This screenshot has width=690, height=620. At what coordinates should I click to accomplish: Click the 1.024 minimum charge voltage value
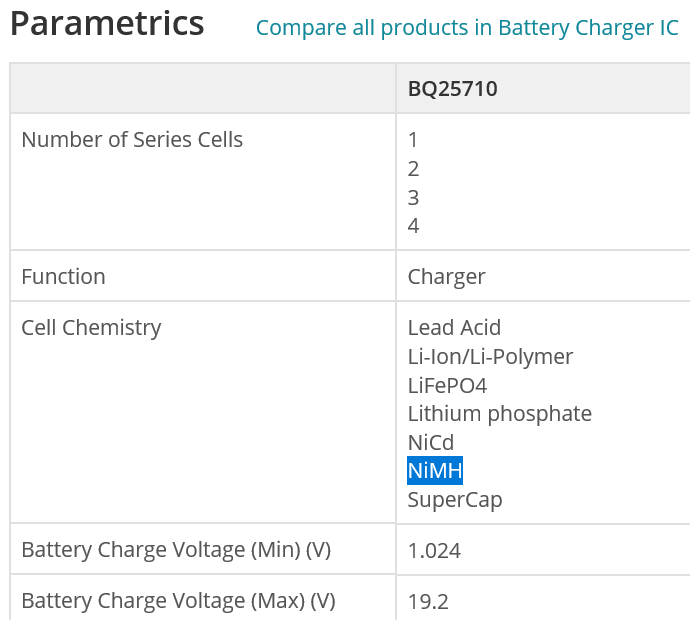click(x=434, y=551)
